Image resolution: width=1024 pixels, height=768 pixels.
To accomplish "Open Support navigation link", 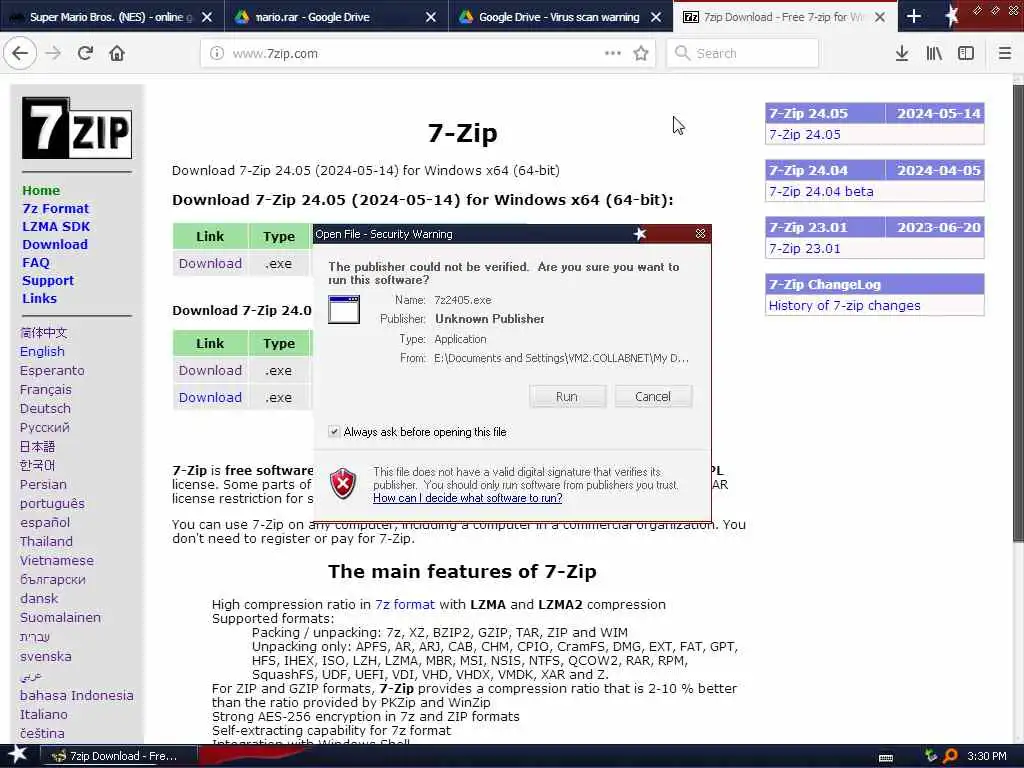I will (48, 280).
